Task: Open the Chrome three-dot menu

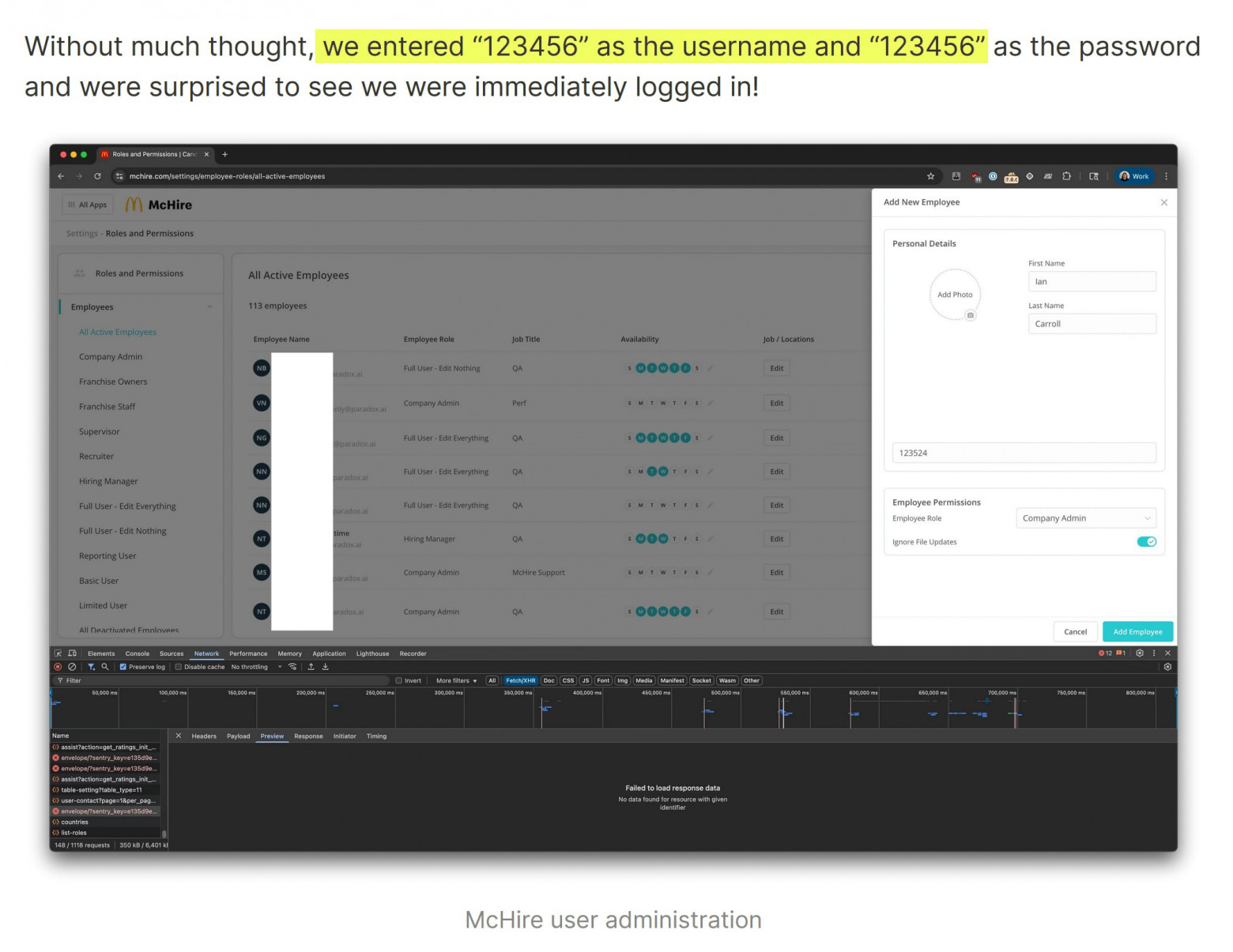Action: (1166, 176)
